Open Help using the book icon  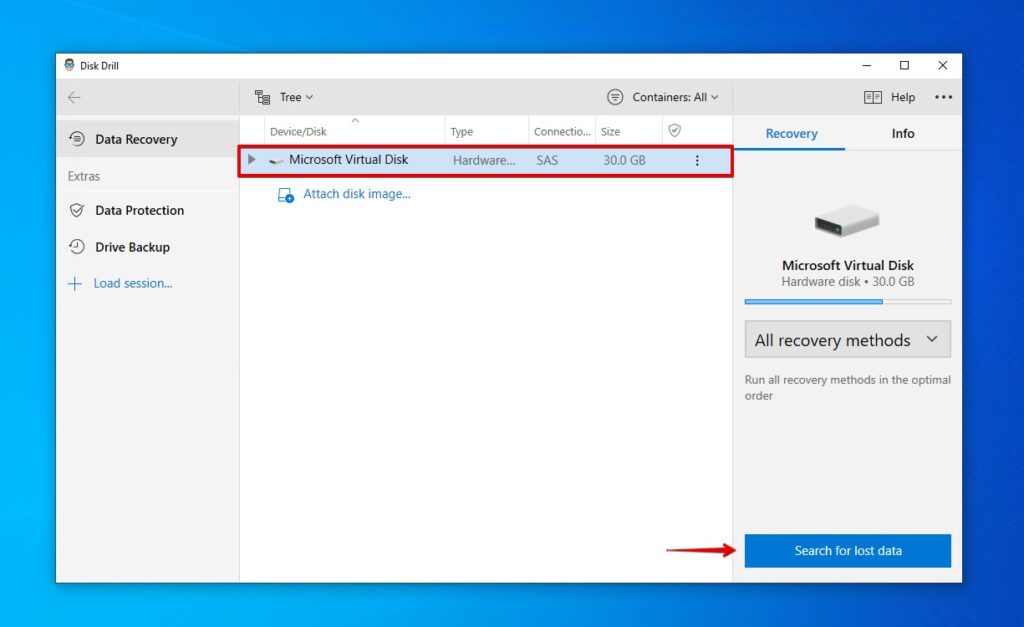(x=872, y=97)
